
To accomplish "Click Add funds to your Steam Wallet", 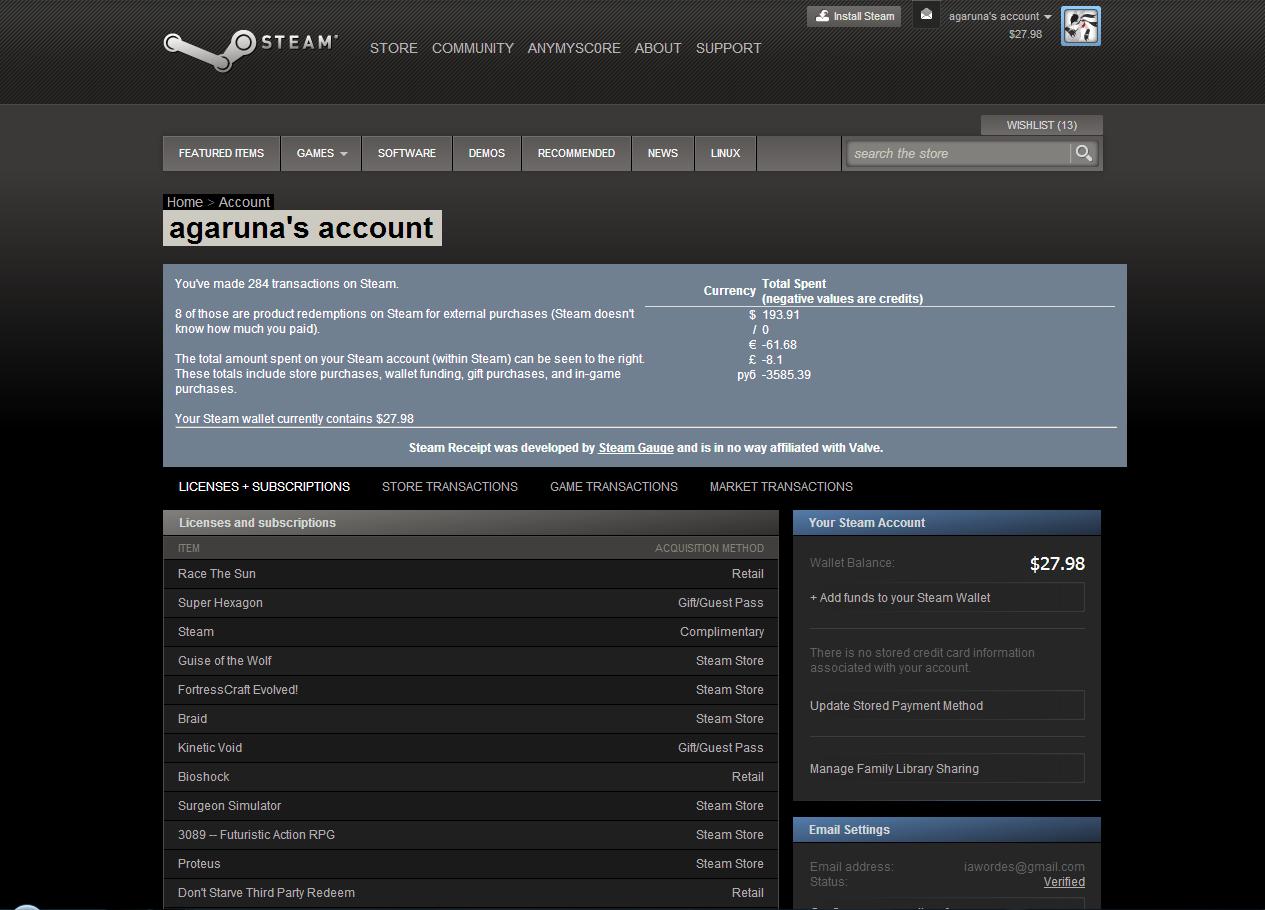I will click(947, 598).
